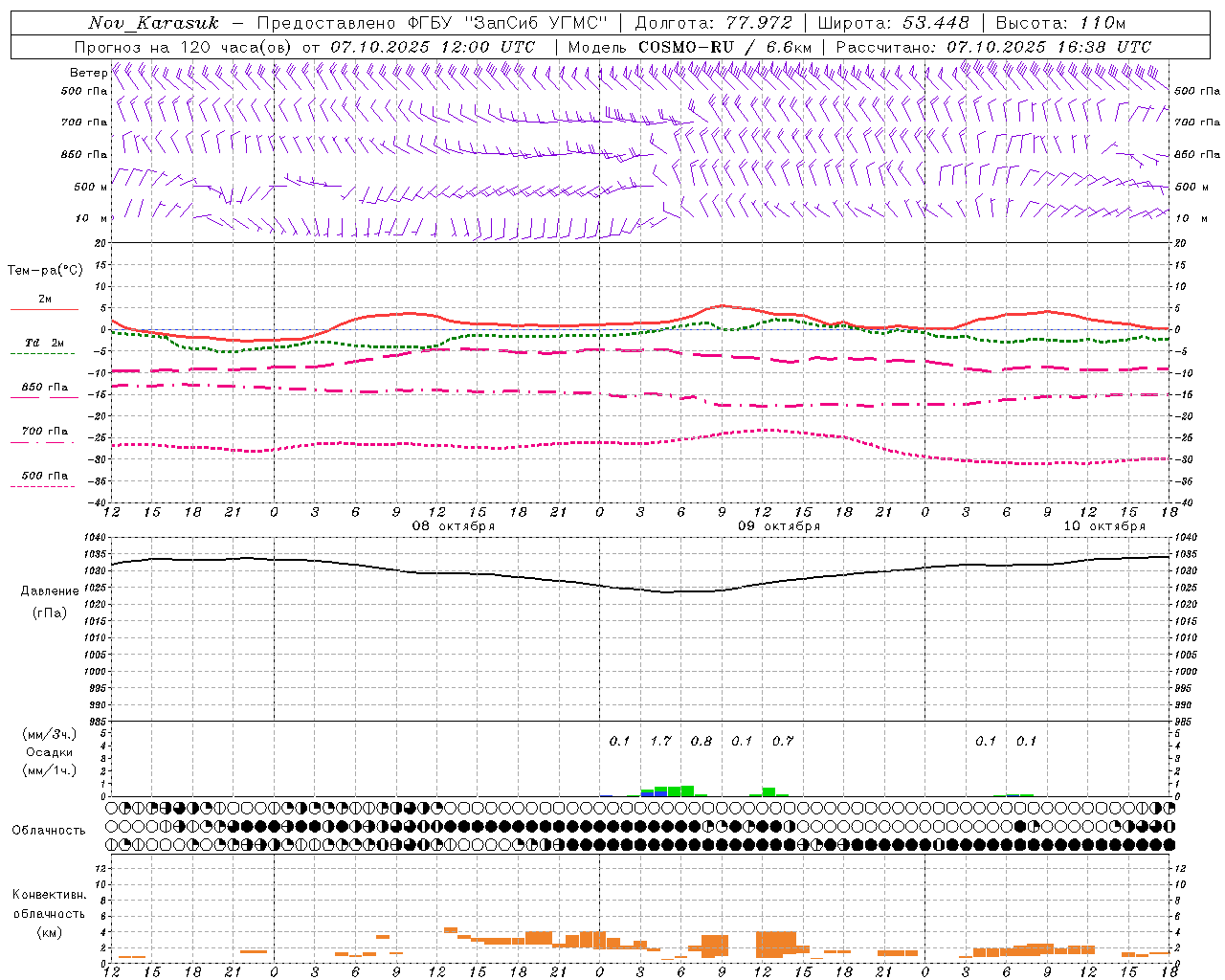Click the 'Давление' pressure panel label
The width and height of the screenshot is (1225, 980).
coord(50,591)
